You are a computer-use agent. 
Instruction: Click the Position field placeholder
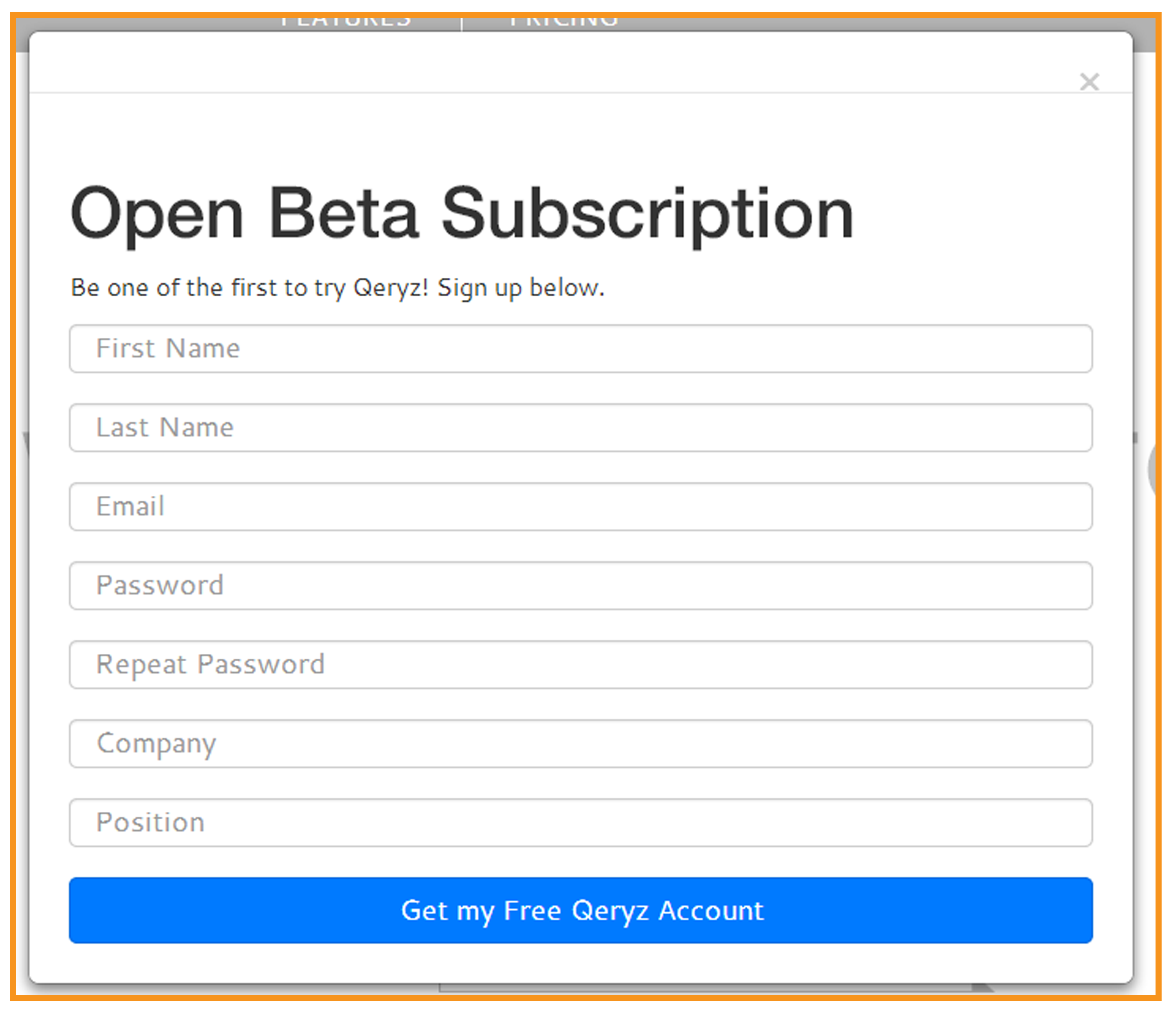coord(151,822)
